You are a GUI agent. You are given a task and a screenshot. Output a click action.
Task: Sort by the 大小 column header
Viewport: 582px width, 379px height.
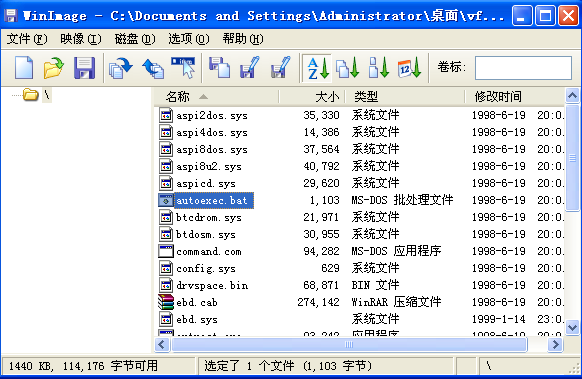(312, 97)
